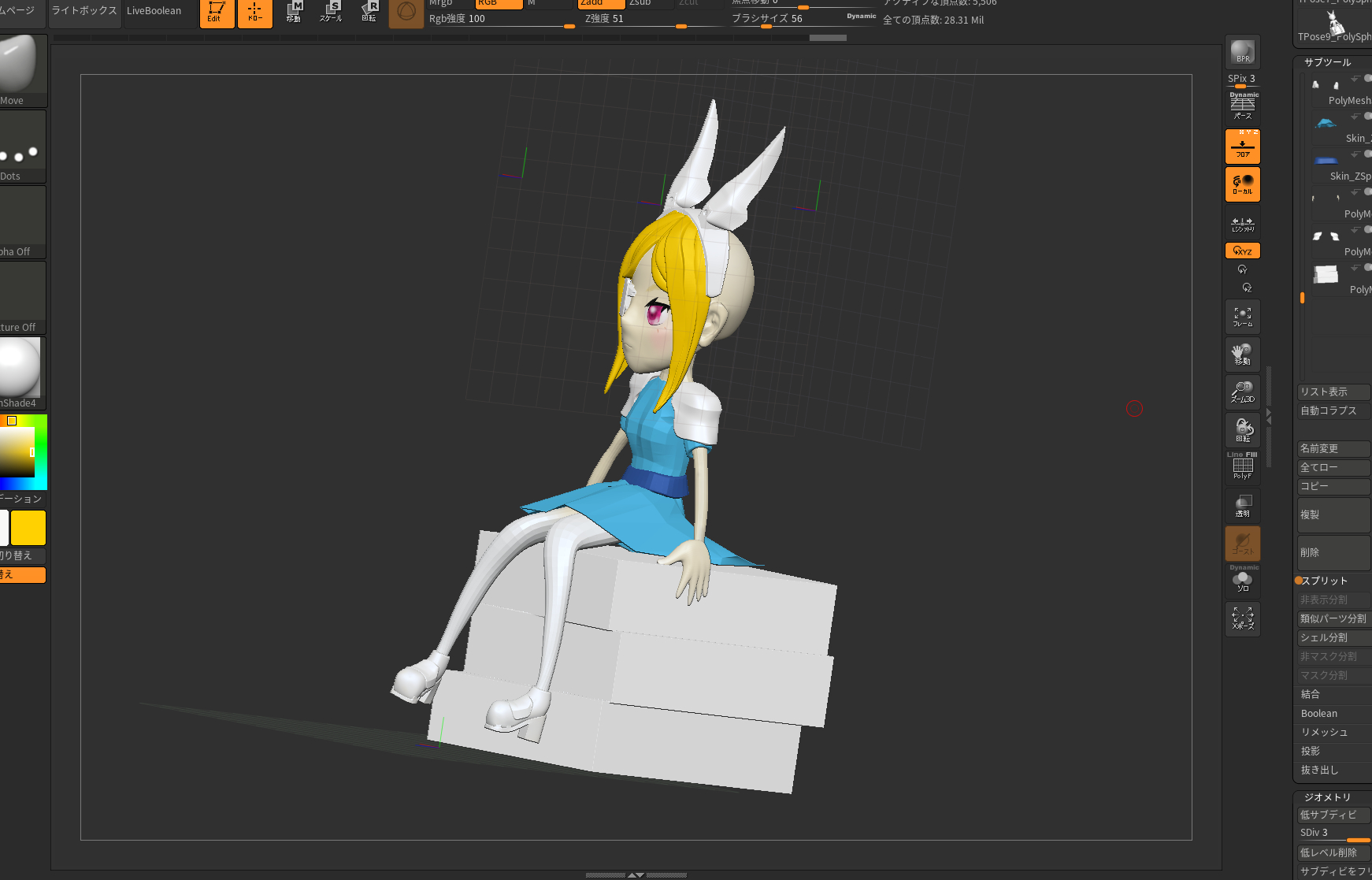
Task: Click List view (リスト表示) button
Action: click(1334, 392)
